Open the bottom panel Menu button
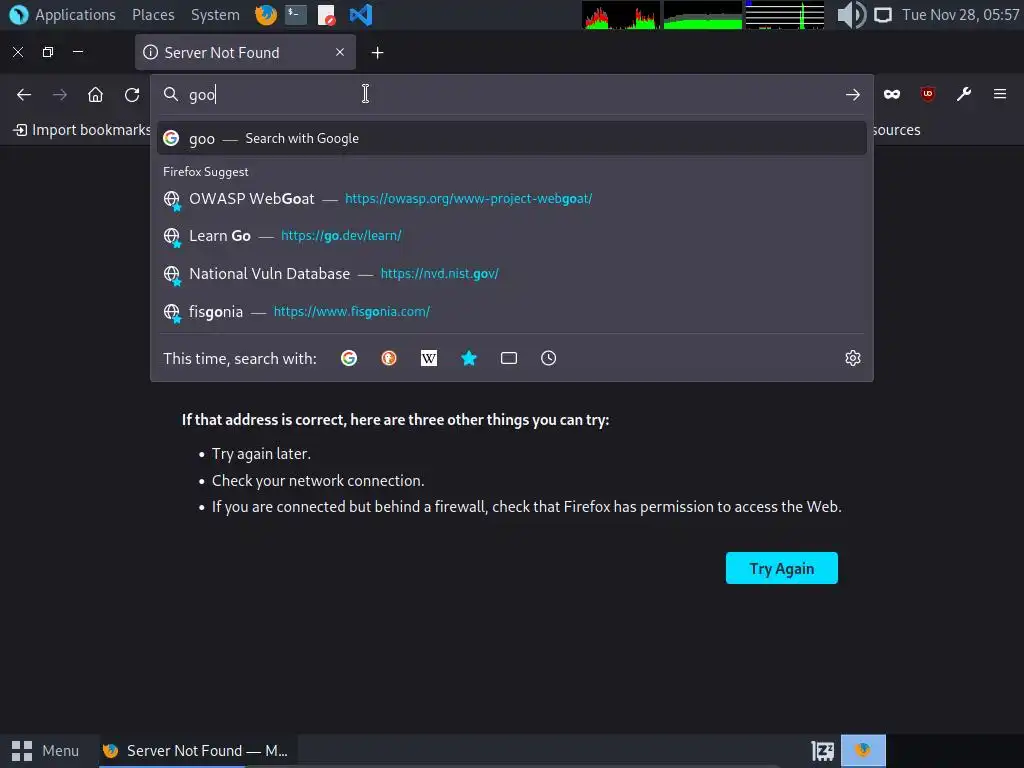The height and width of the screenshot is (768, 1024). pos(45,751)
